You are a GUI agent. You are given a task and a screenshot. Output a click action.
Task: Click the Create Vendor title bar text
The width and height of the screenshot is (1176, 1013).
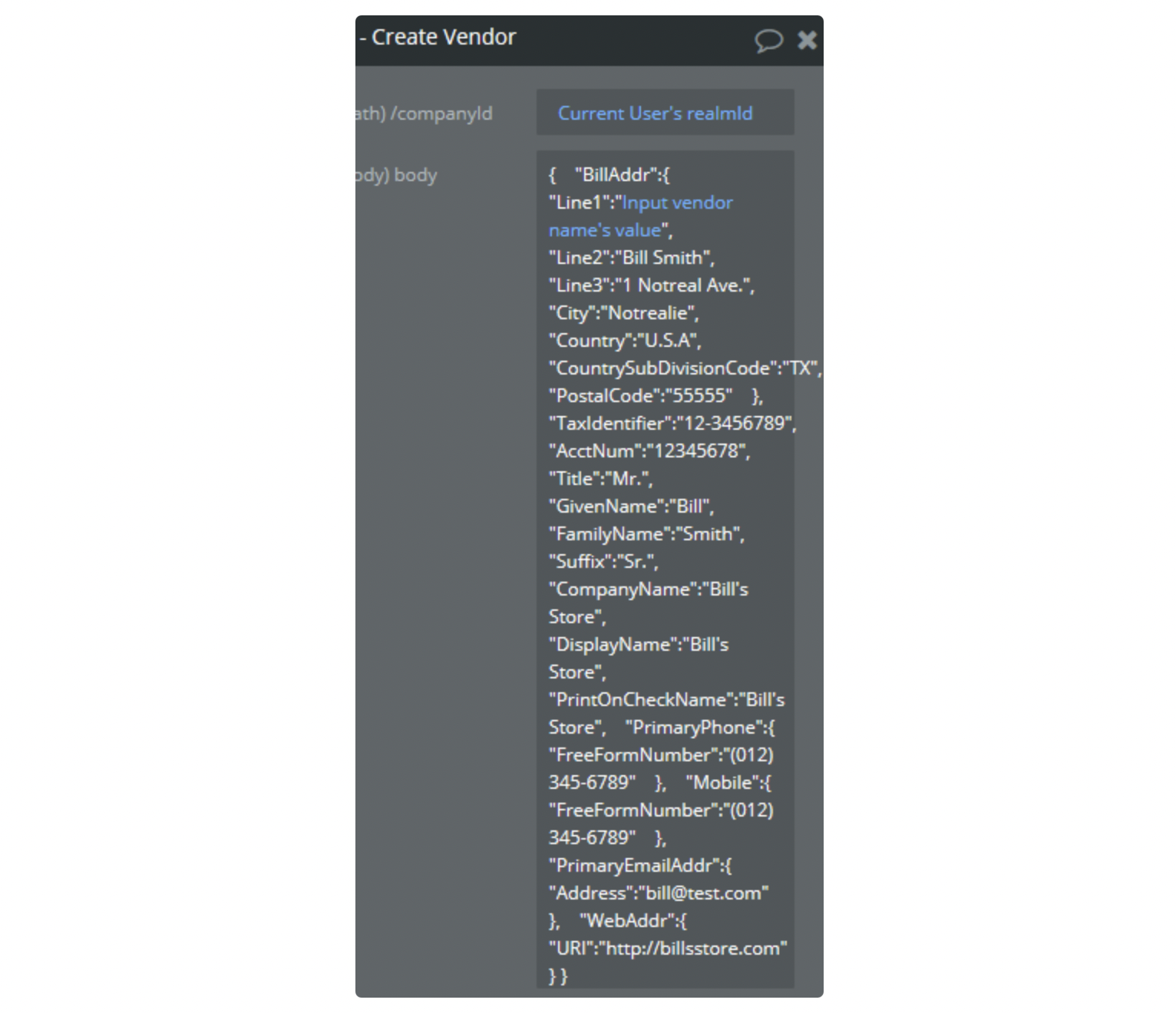443,37
